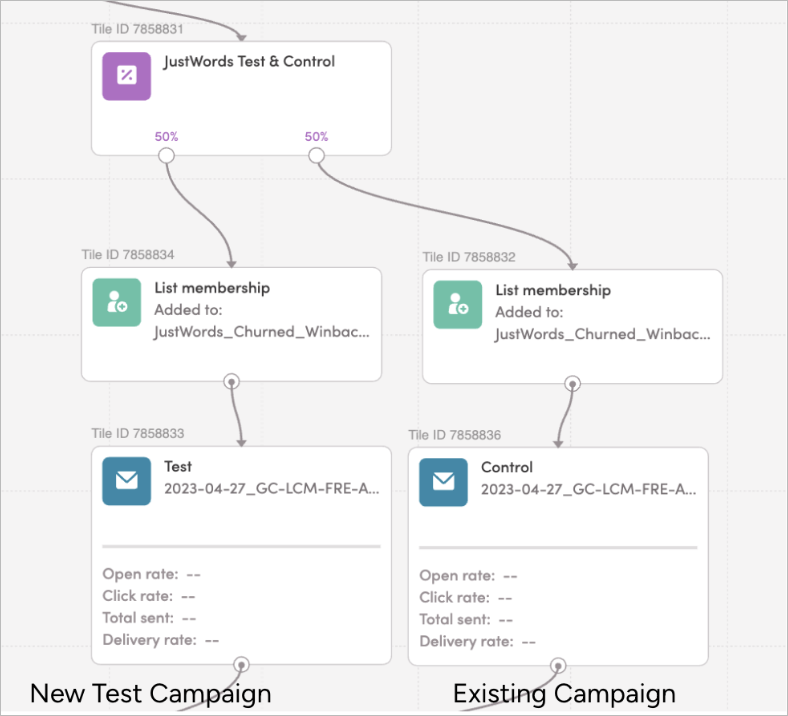Open JustWords Test & Control tile
The width and height of the screenshot is (788, 716).
click(249, 62)
